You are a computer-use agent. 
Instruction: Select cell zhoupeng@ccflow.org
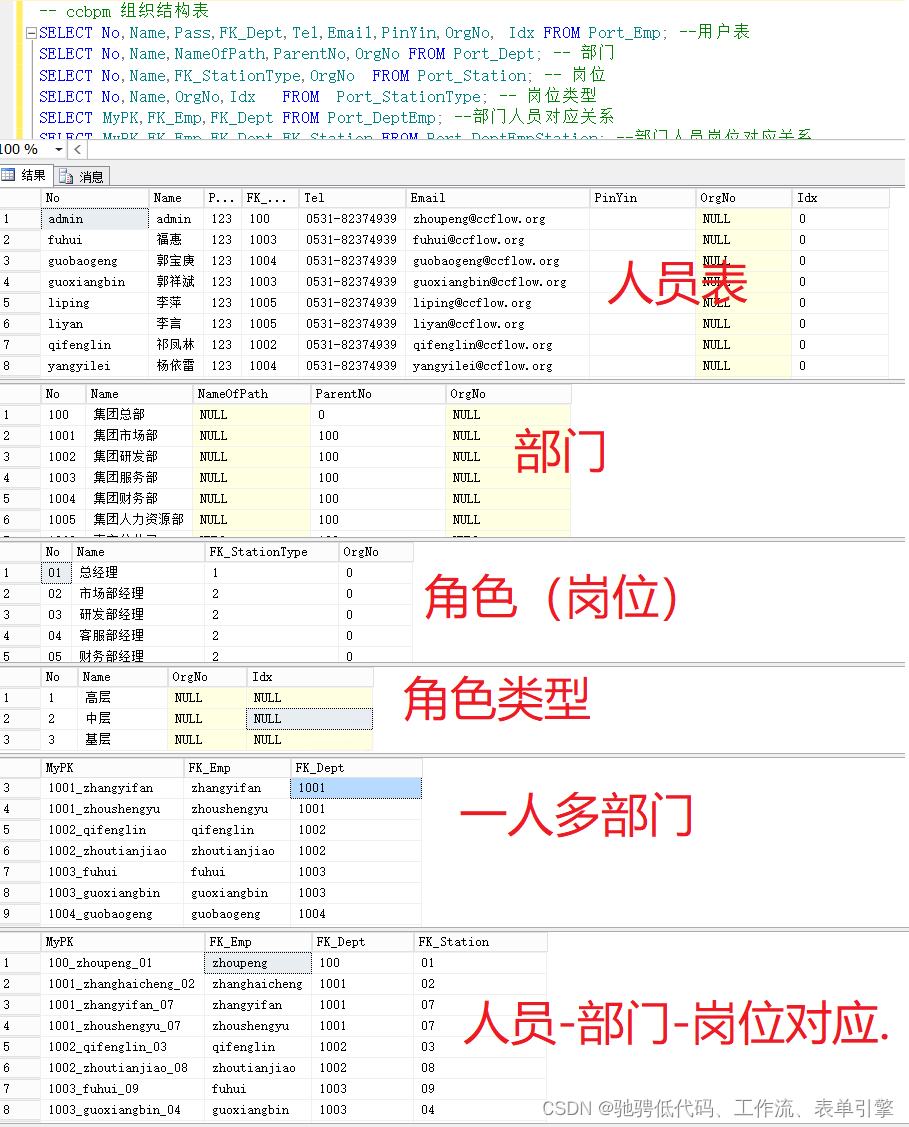coord(497,219)
